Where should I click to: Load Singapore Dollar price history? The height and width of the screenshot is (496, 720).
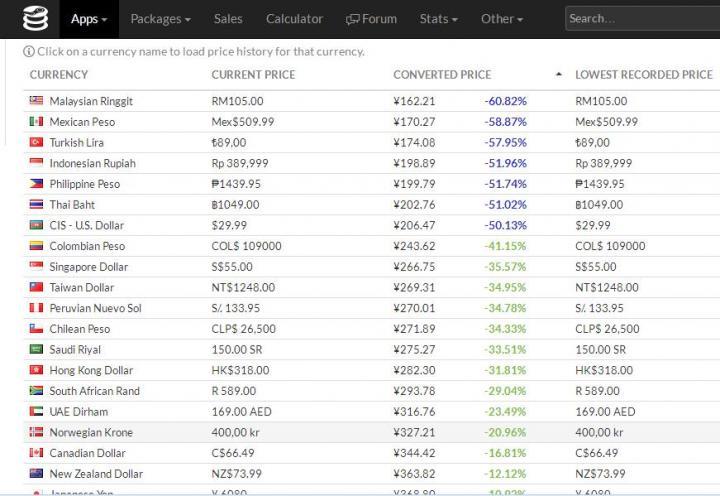coord(89,267)
